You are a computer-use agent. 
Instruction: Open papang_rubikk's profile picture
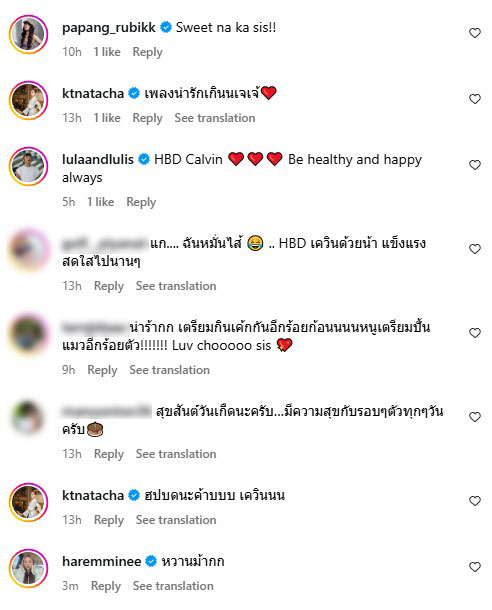point(28,34)
